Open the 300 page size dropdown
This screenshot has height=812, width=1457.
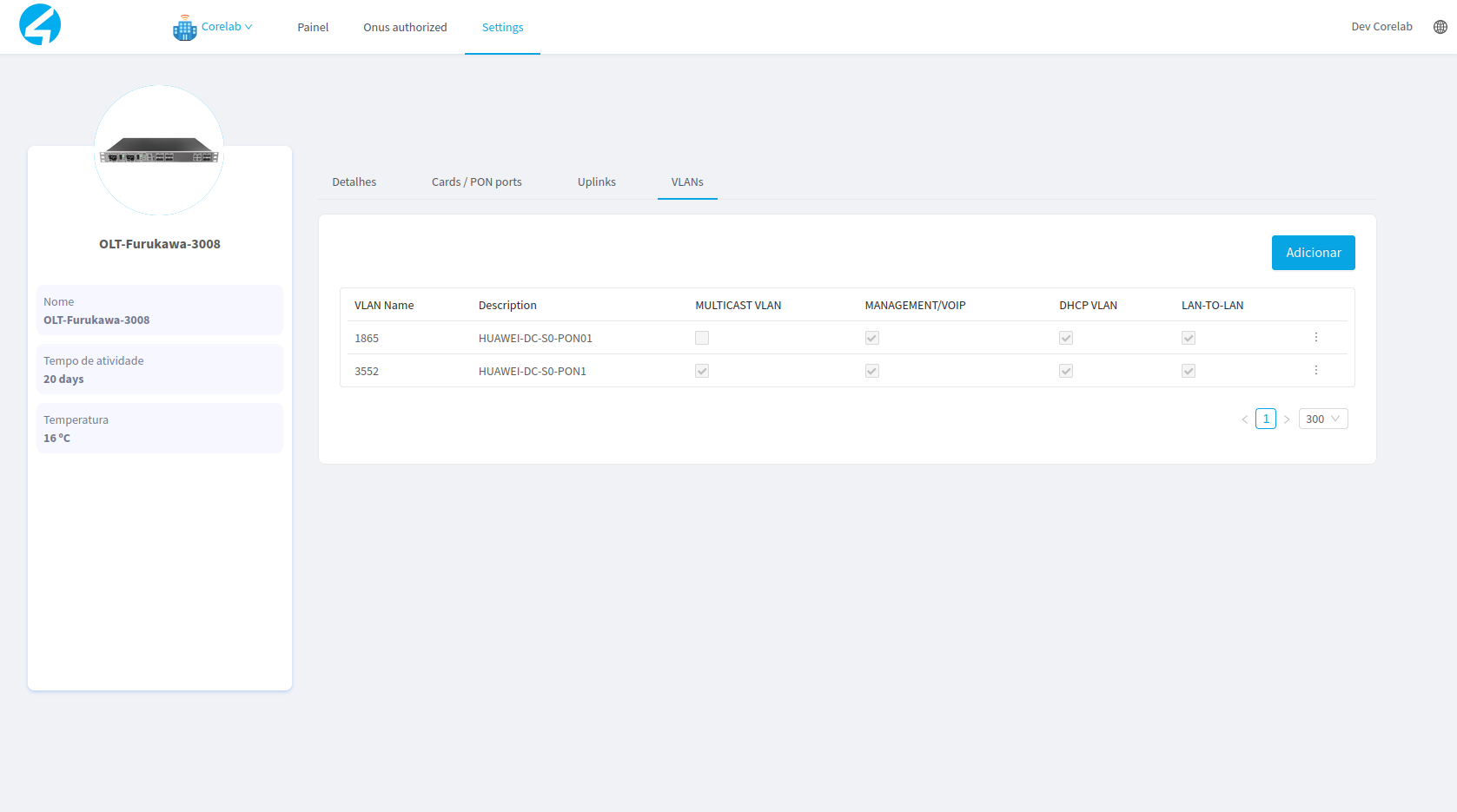[1322, 419]
